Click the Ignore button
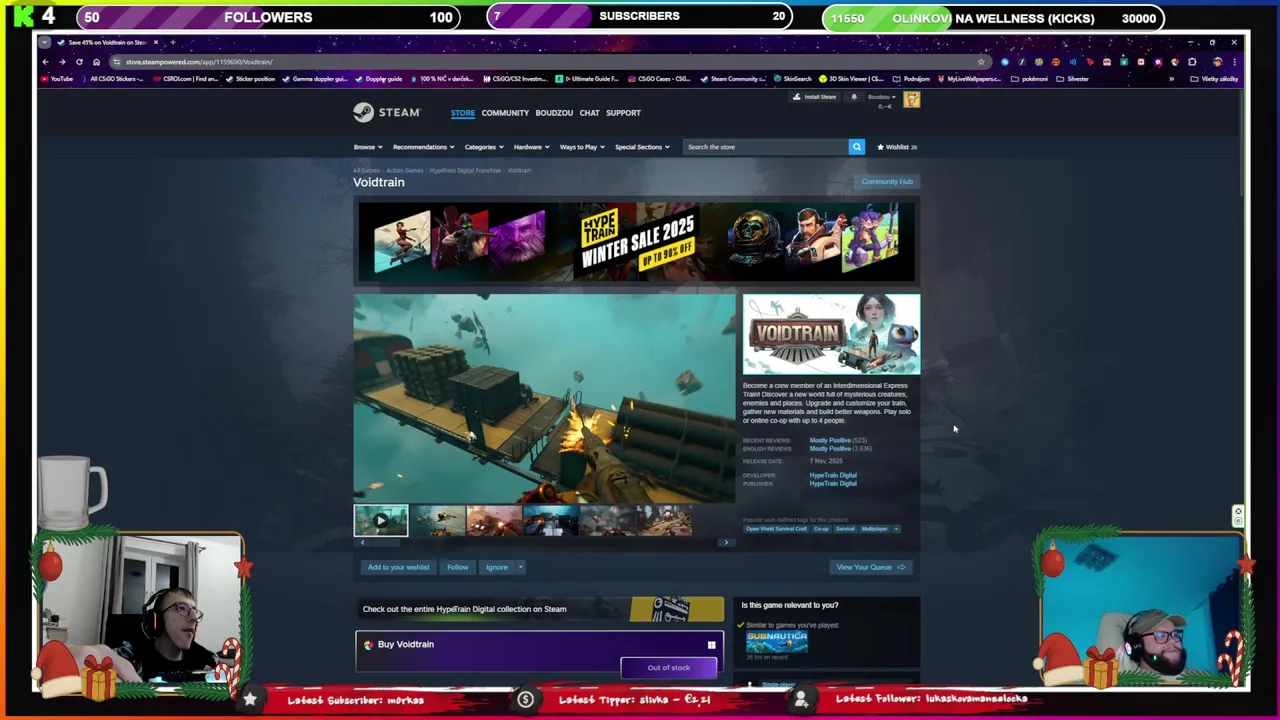The height and width of the screenshot is (720, 1280). point(497,567)
